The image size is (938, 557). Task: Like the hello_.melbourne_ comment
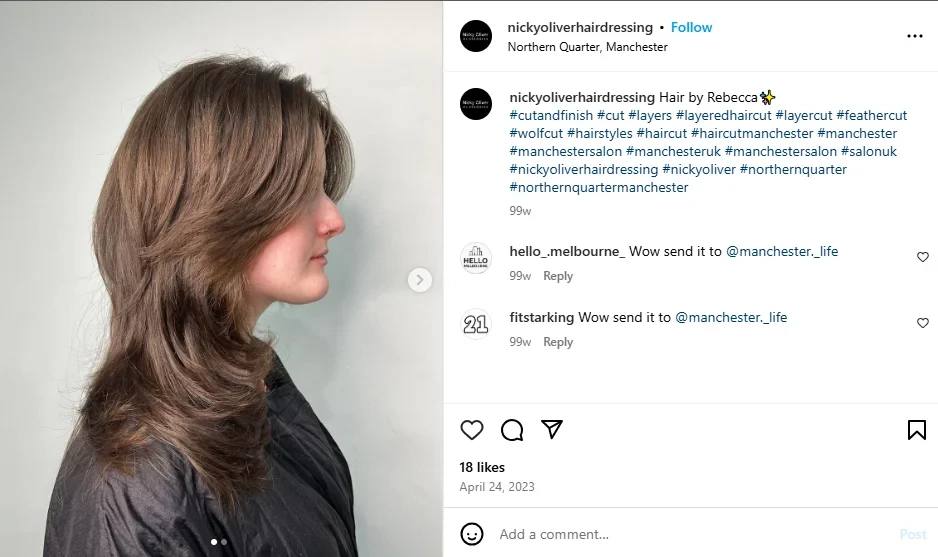[923, 257]
